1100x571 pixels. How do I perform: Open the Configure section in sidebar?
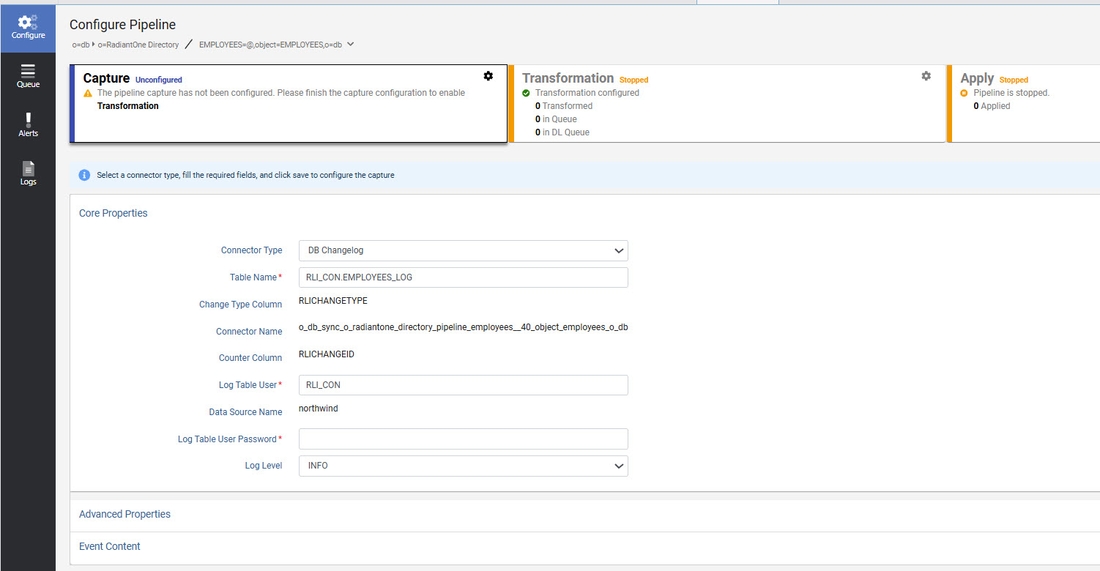pyautogui.click(x=28, y=28)
